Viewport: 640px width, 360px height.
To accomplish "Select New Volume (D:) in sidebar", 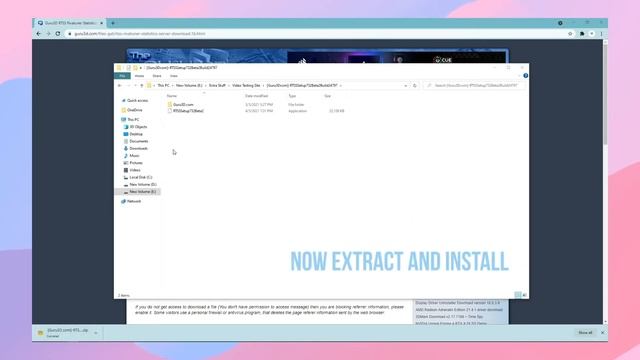I will [x=142, y=184].
